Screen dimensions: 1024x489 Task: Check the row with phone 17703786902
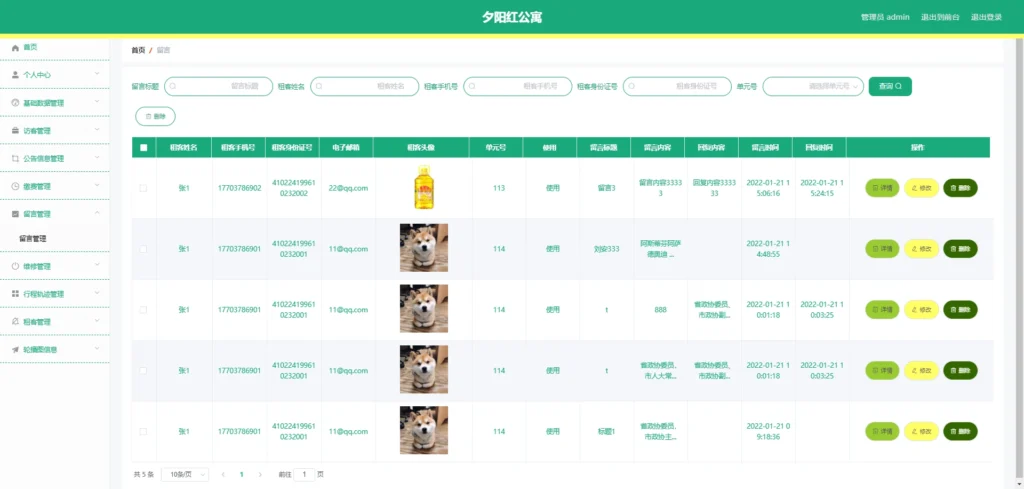tap(144, 188)
